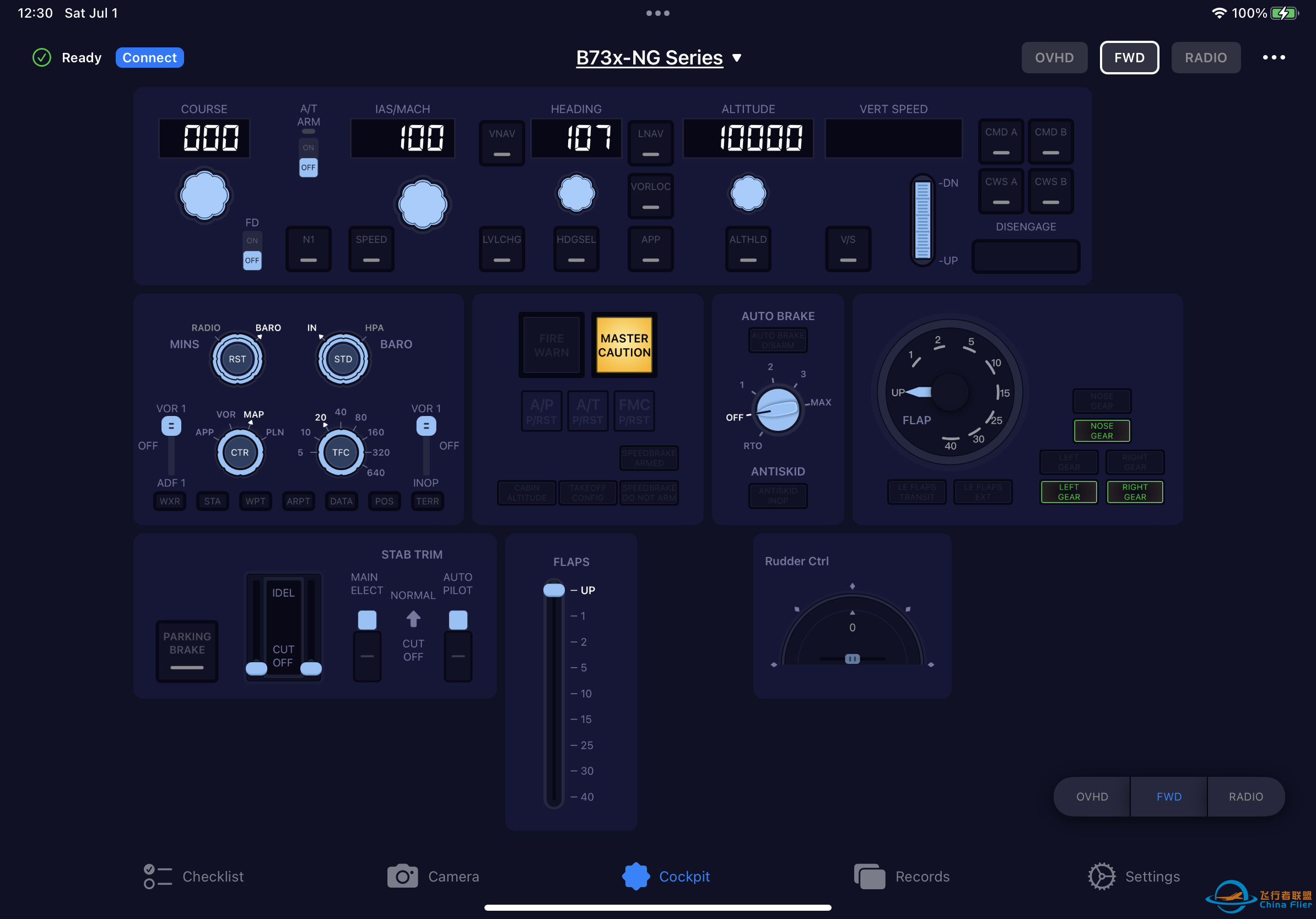1316x919 pixels.
Task: Select RADIO in the bottom segmented control
Action: (1245, 796)
